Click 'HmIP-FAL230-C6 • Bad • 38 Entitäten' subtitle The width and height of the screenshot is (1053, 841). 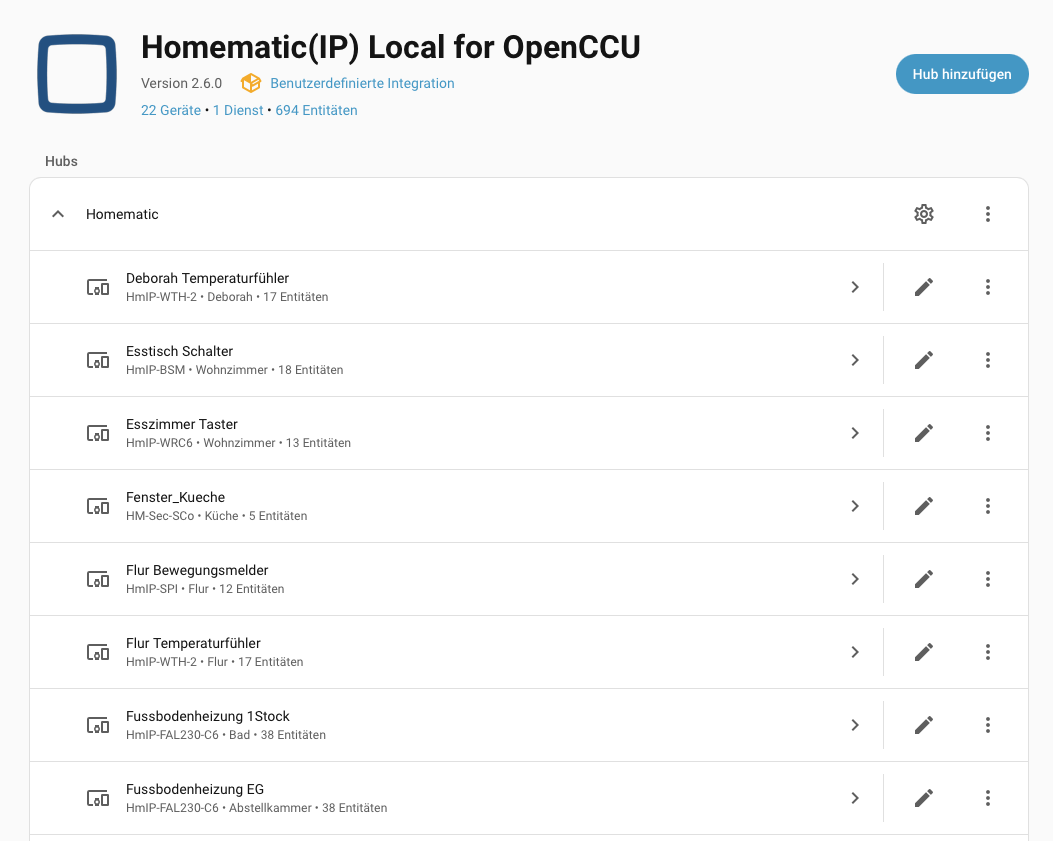coord(226,735)
